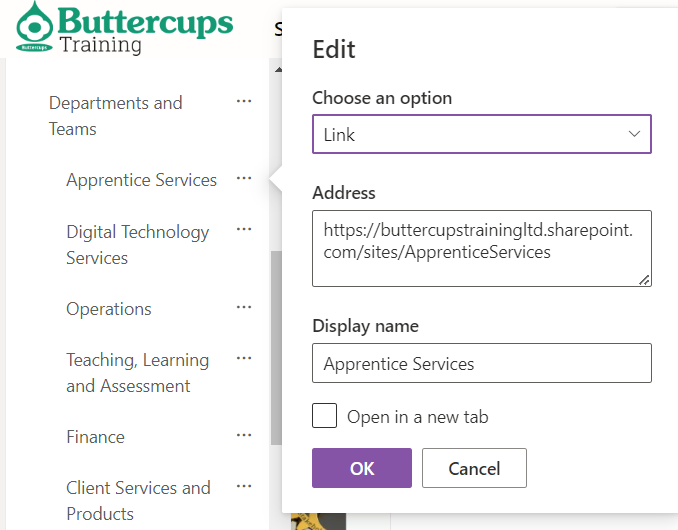Screen dimensions: 678x530
Task: Open the Operations navigation link
Action: pyautogui.click(x=109, y=309)
